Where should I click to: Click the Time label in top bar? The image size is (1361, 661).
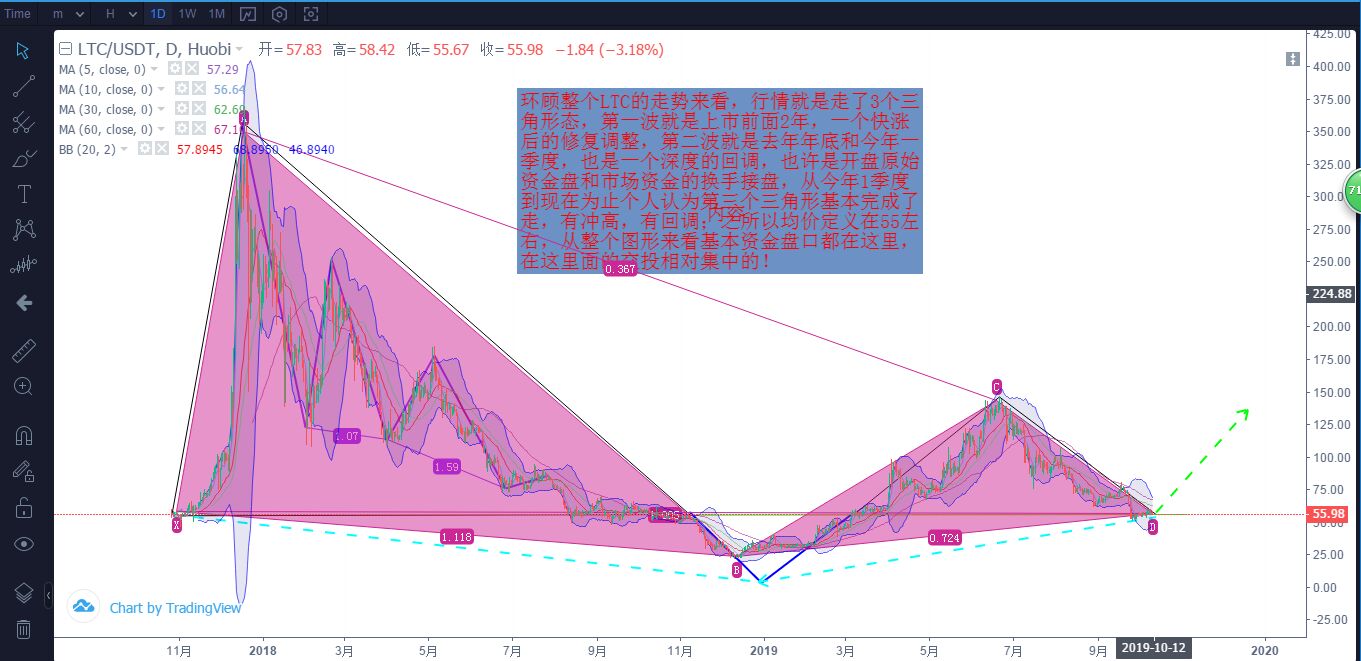coord(17,14)
